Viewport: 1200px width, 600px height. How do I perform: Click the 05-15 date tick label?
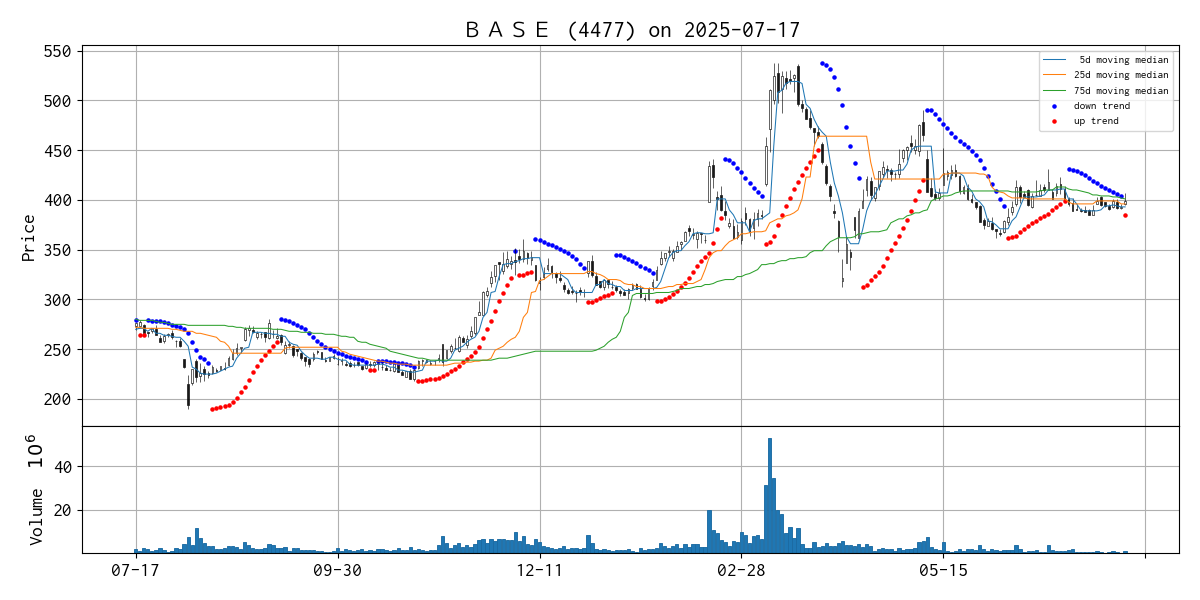[x=943, y=571]
